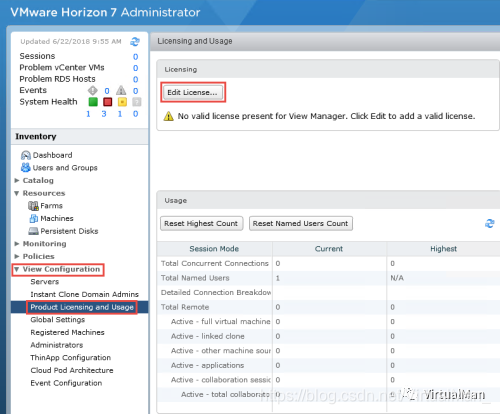
Task: Click the green System Health status square
Action: (93, 102)
